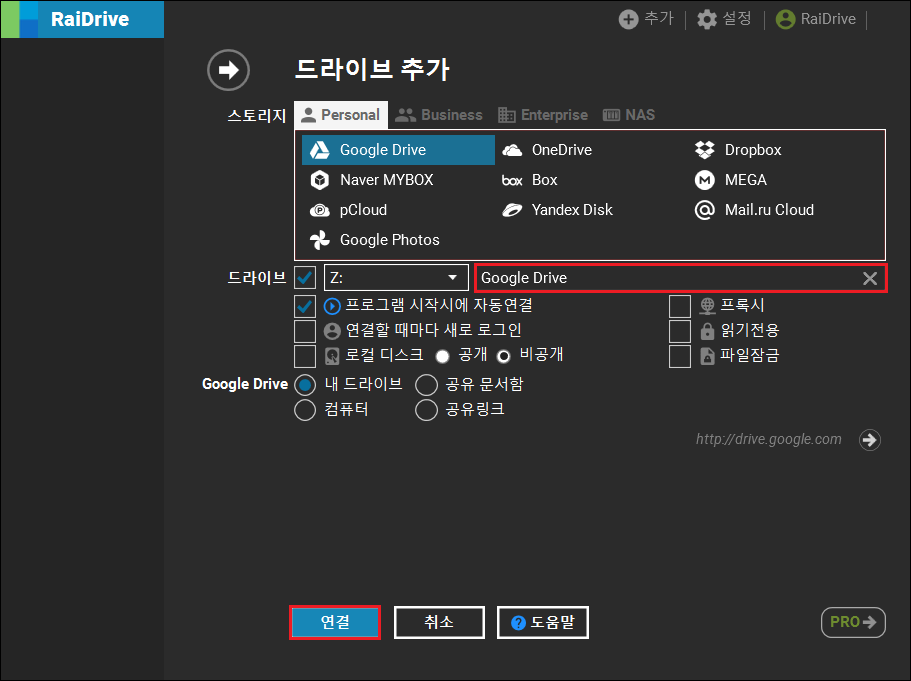Open the http://drive.google.com link
The height and width of the screenshot is (681, 911).
tap(768, 439)
